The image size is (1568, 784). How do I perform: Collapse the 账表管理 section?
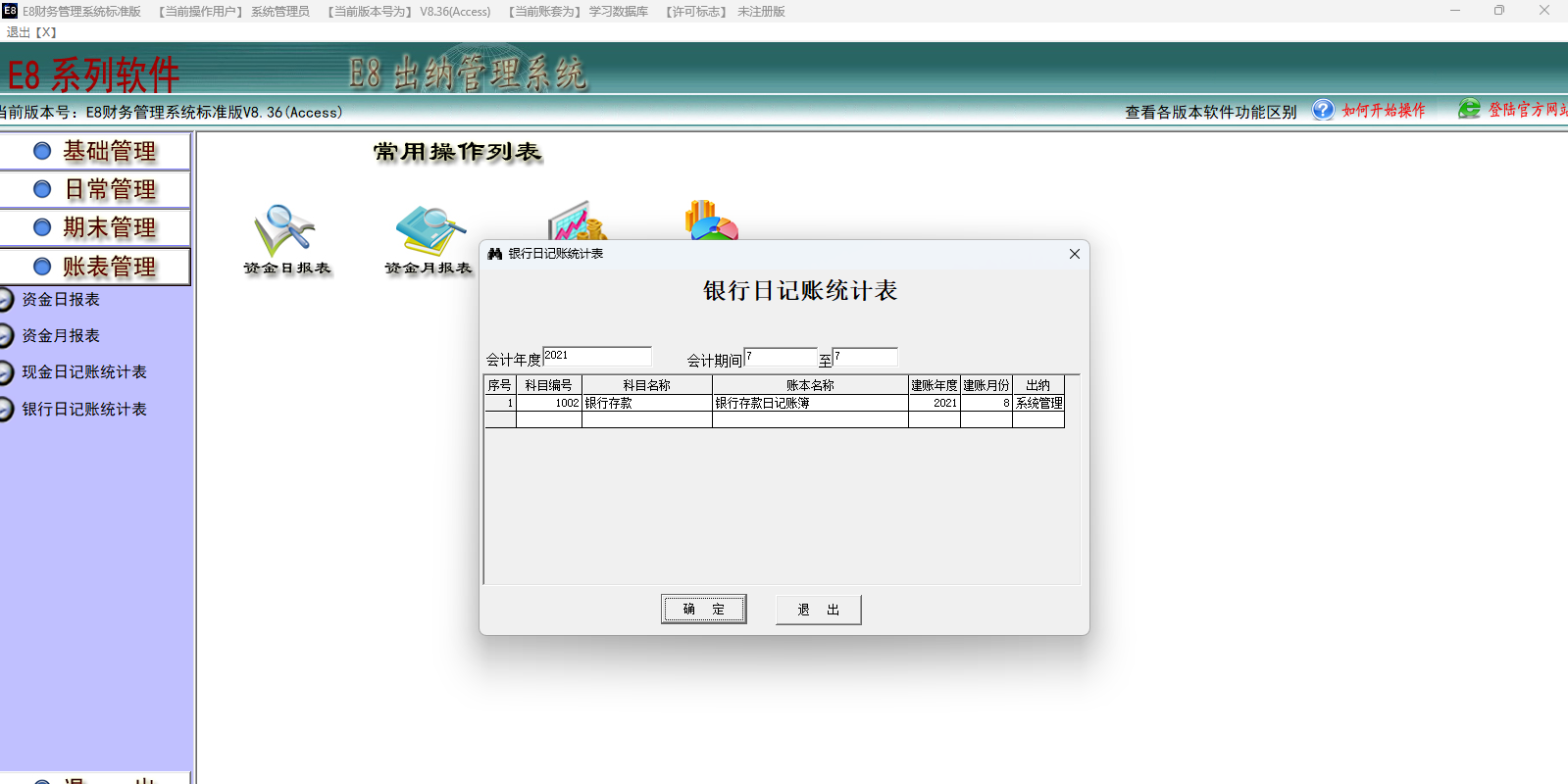click(95, 267)
